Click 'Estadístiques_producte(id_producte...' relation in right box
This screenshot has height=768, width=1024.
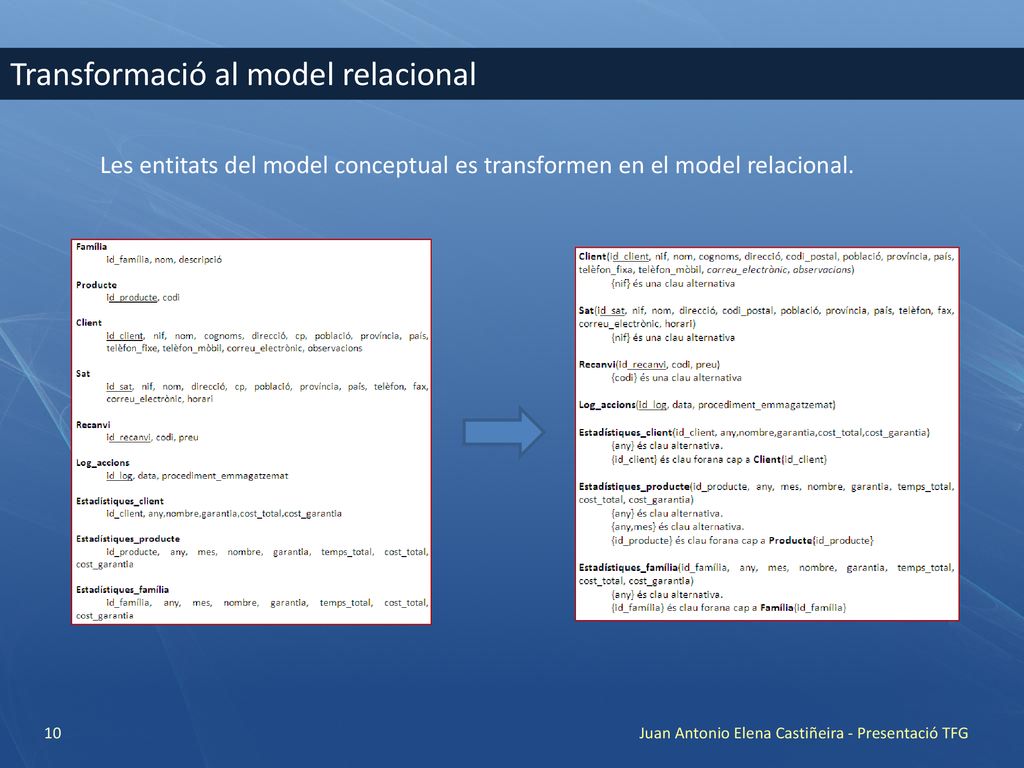[766, 493]
